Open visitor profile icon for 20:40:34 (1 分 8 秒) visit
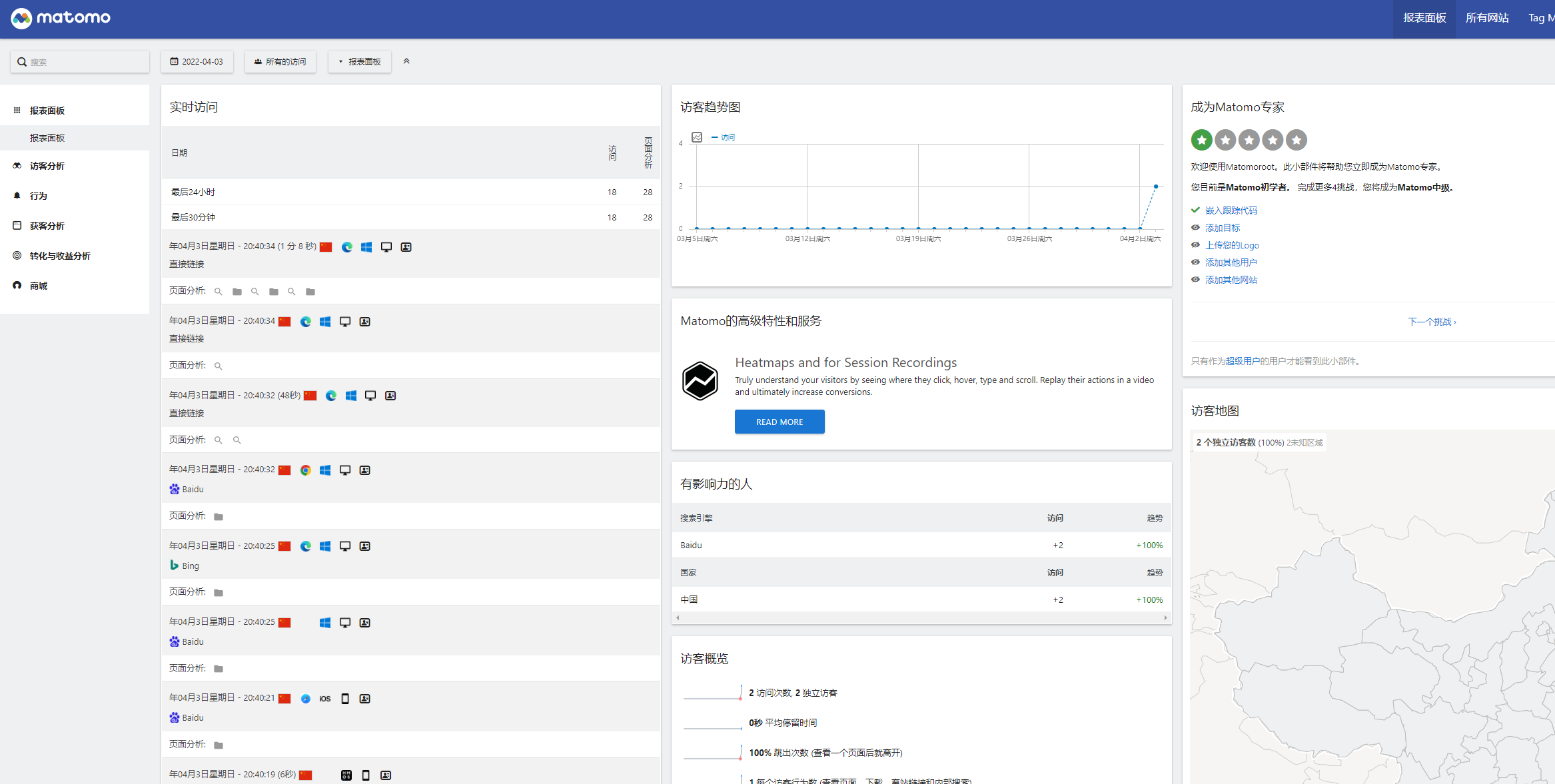 coord(406,247)
